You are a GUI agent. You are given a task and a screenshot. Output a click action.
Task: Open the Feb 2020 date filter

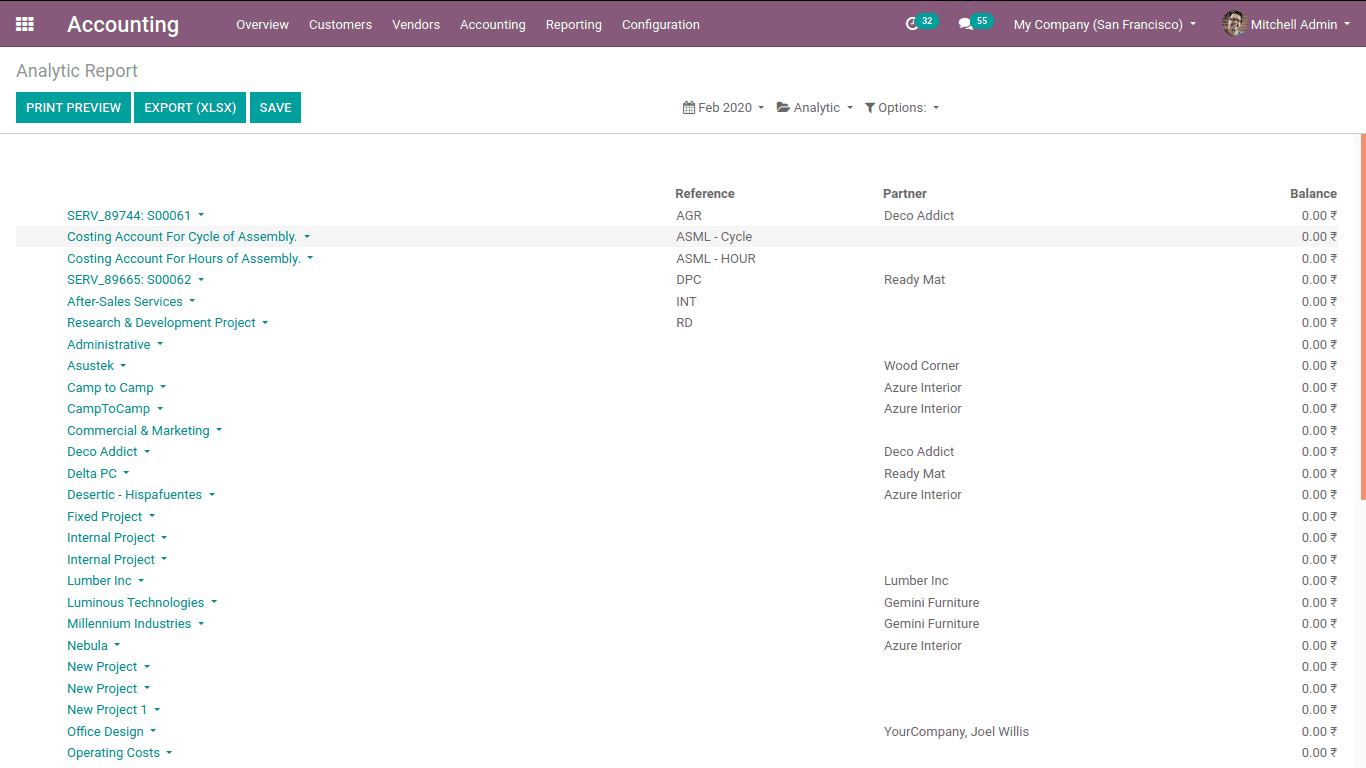tap(724, 108)
